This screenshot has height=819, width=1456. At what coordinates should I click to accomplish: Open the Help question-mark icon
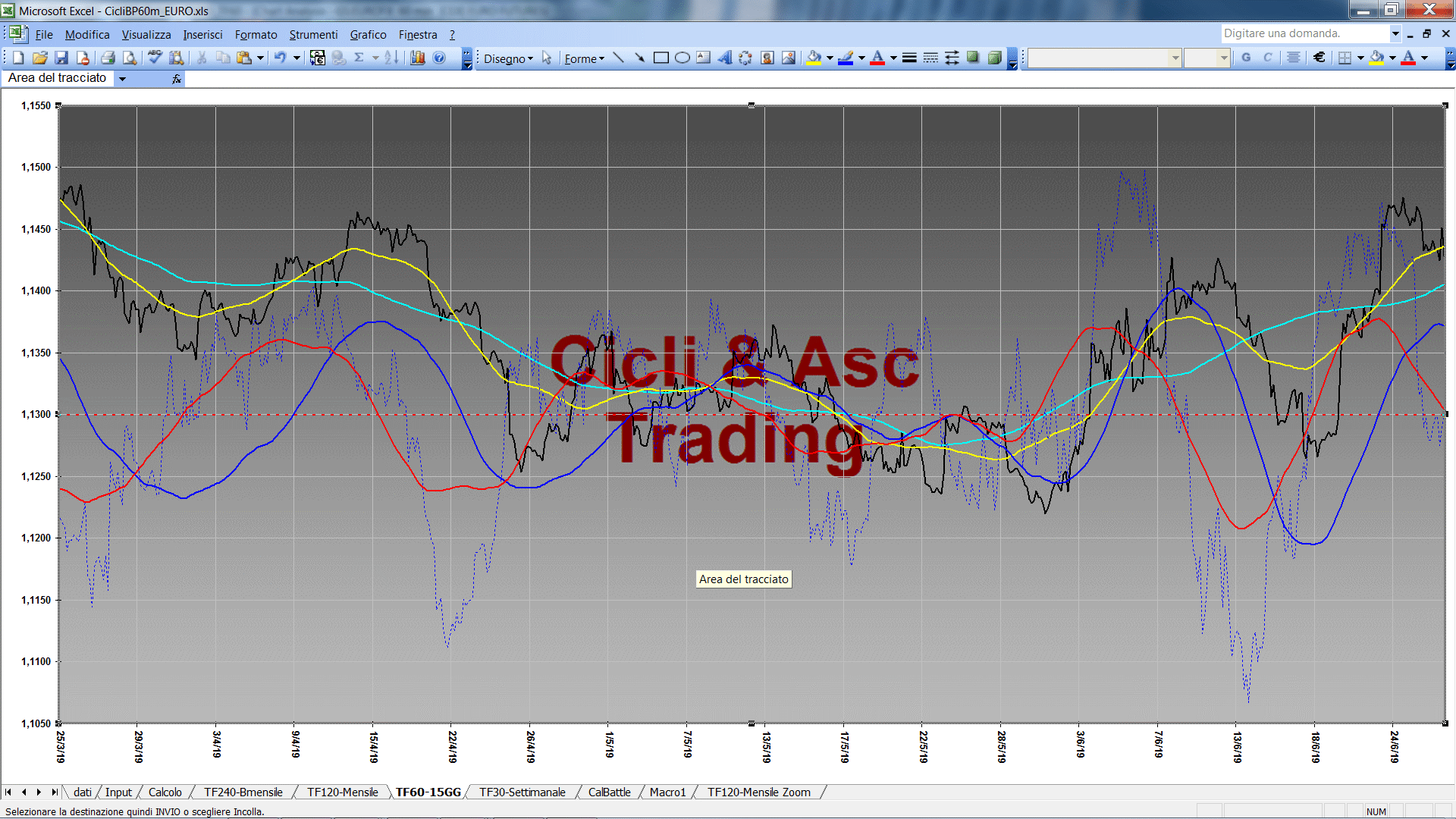(439, 58)
